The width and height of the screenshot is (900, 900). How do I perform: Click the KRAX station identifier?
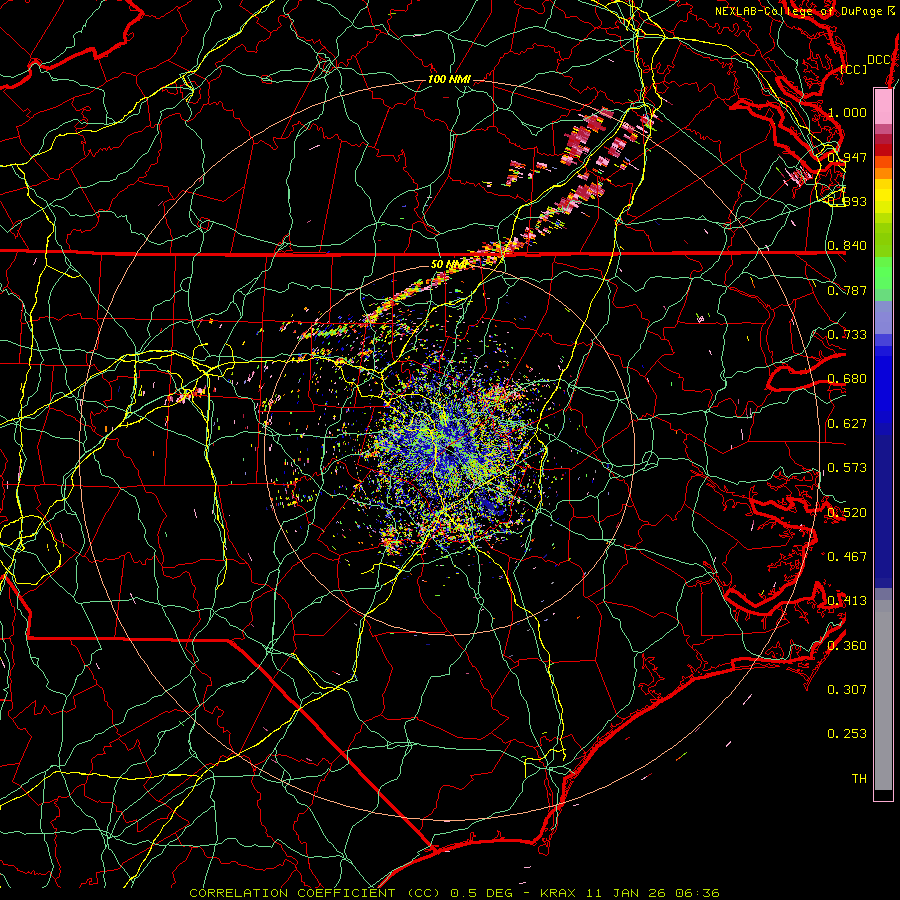click(559, 893)
